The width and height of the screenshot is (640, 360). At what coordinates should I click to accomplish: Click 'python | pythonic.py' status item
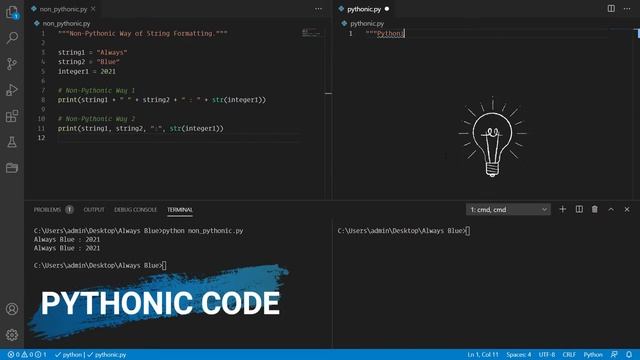coord(90,355)
